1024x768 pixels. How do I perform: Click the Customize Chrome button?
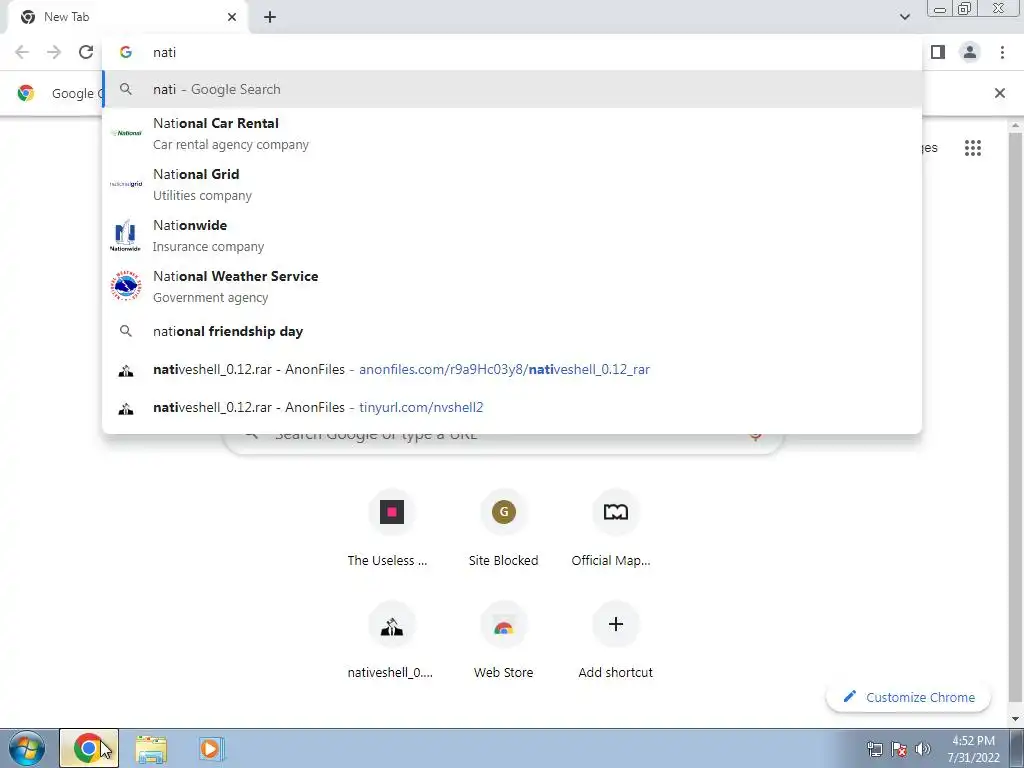pyautogui.click(x=908, y=697)
